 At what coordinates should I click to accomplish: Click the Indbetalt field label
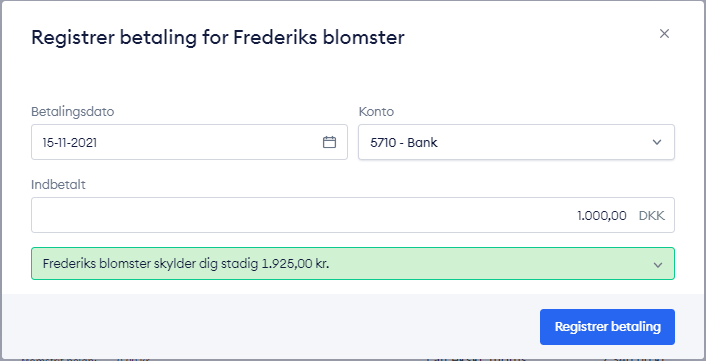58,185
